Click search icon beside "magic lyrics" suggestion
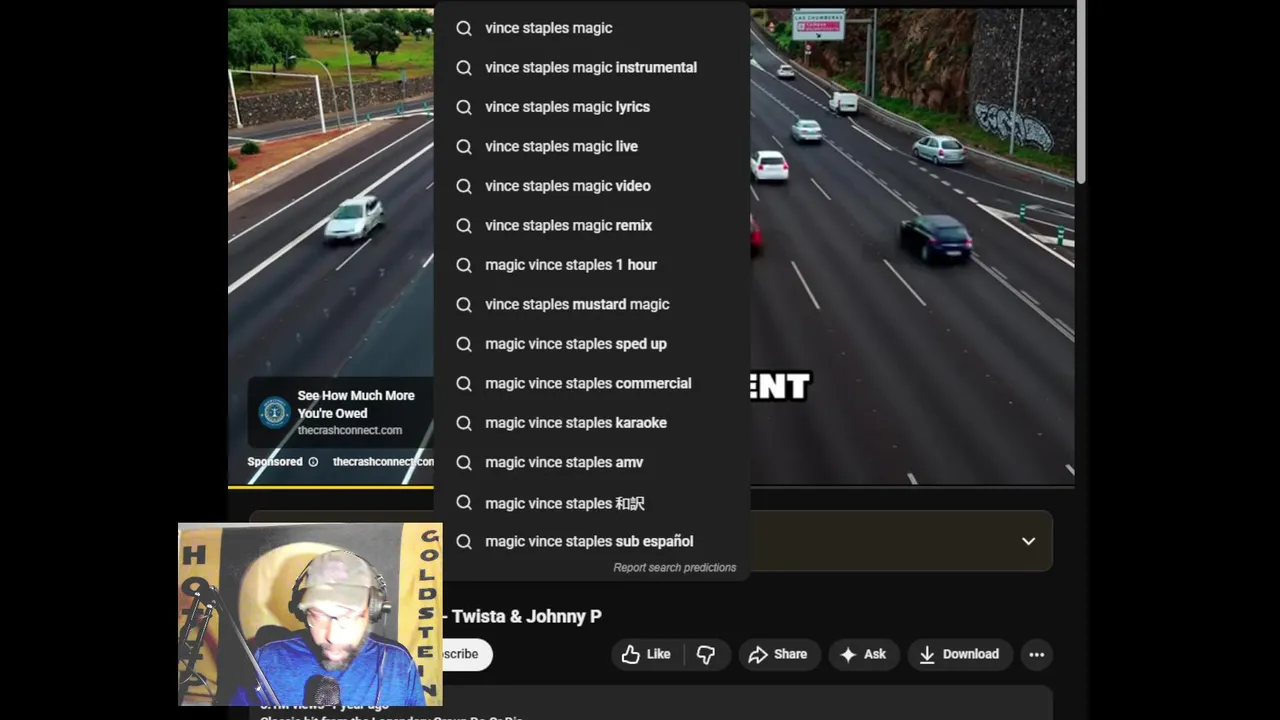 [464, 107]
